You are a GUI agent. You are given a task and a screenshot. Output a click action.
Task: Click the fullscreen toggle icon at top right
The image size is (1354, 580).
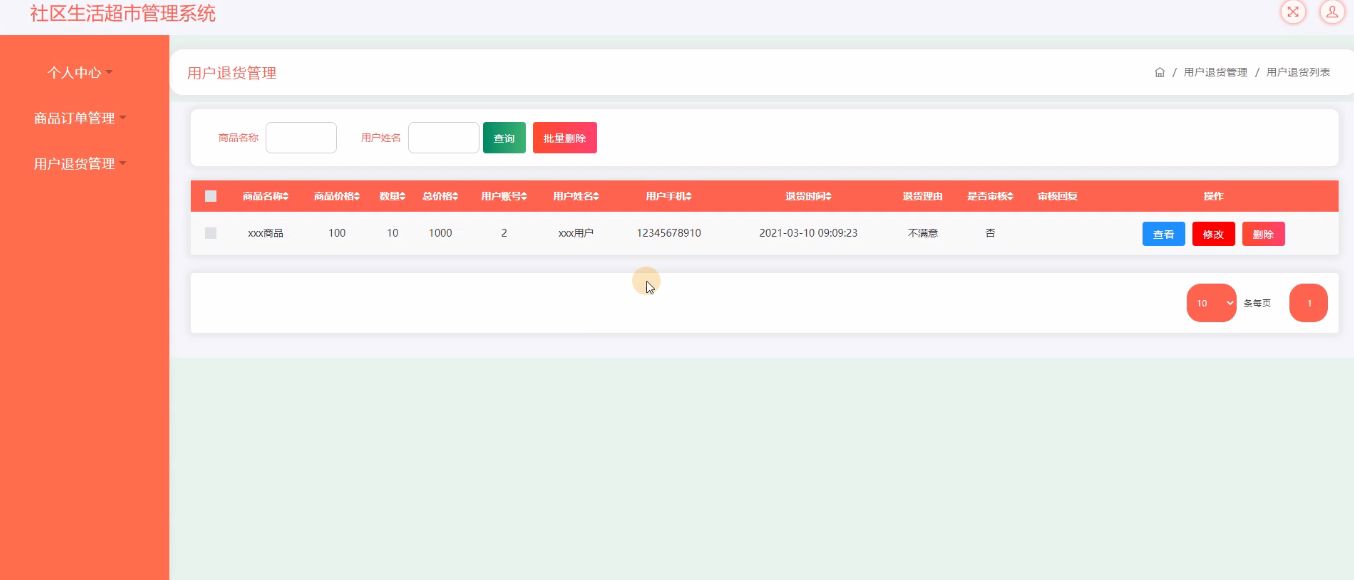[x=1293, y=12]
